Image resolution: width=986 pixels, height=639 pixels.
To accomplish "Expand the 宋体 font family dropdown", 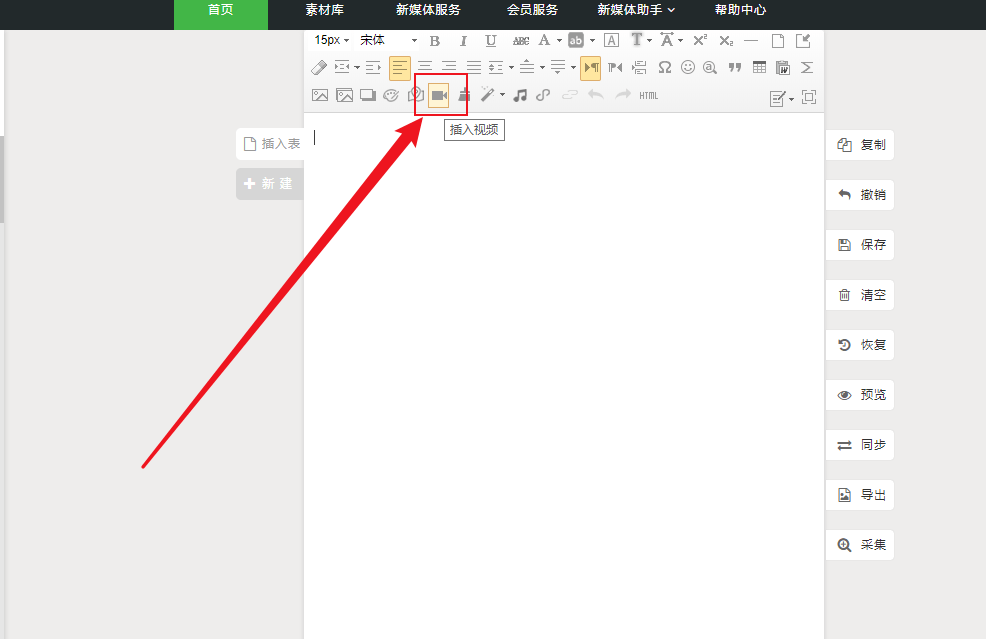I will (389, 41).
